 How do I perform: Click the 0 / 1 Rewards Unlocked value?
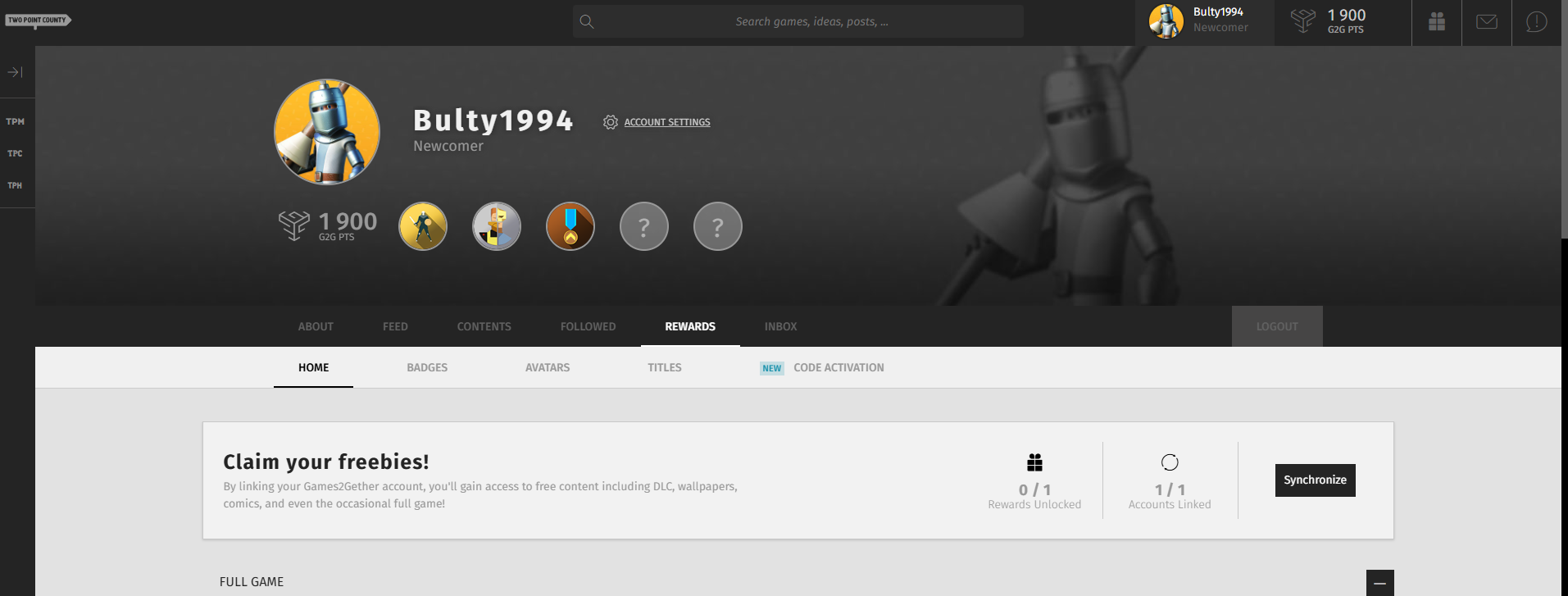click(1035, 489)
